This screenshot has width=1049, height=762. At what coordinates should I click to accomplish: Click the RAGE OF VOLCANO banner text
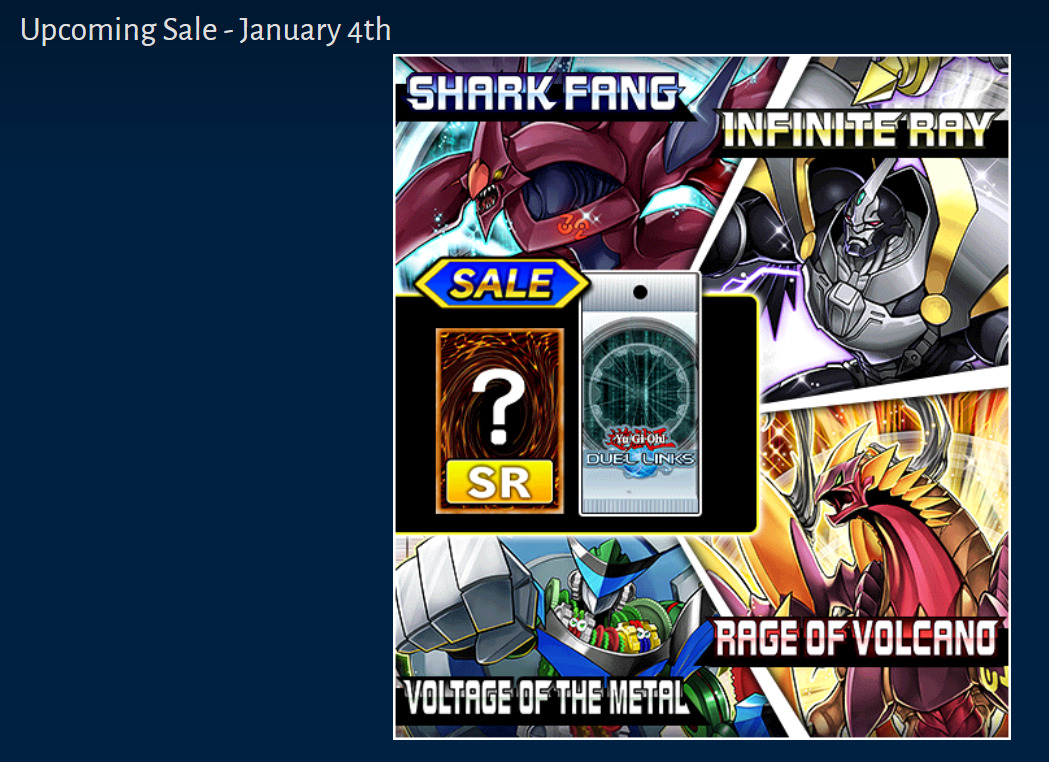click(856, 638)
